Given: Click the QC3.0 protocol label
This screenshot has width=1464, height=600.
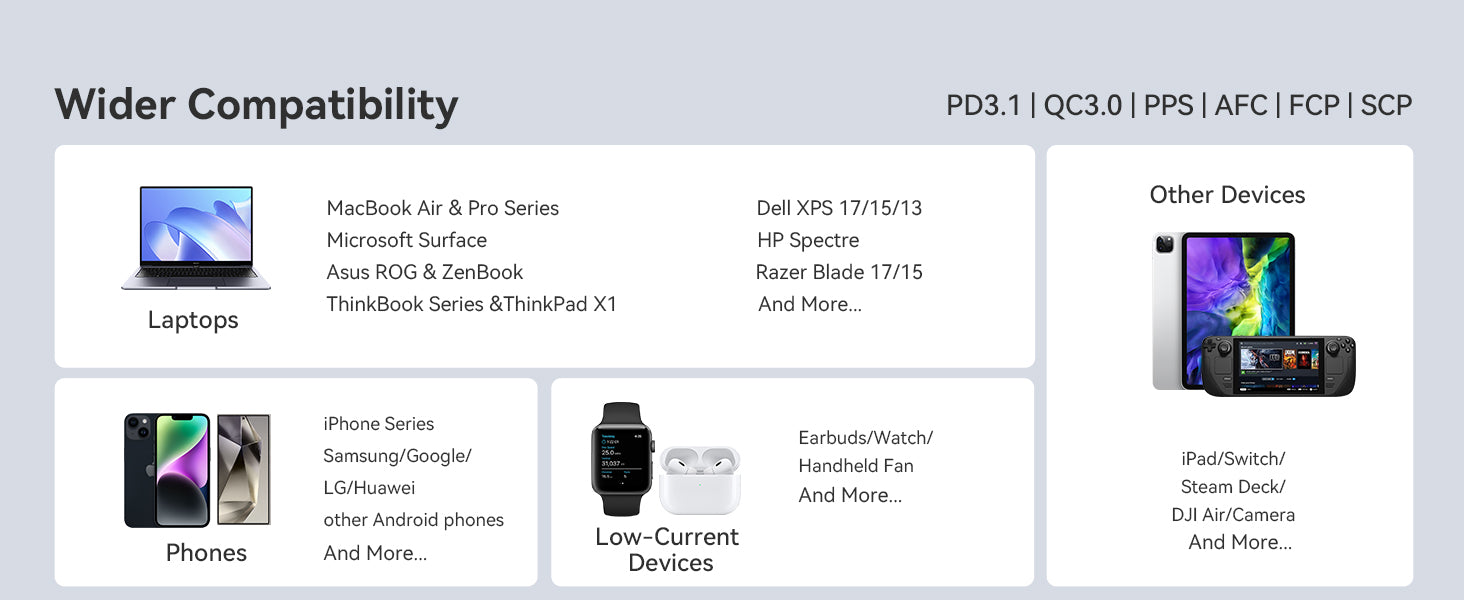Looking at the screenshot, I should 1083,105.
